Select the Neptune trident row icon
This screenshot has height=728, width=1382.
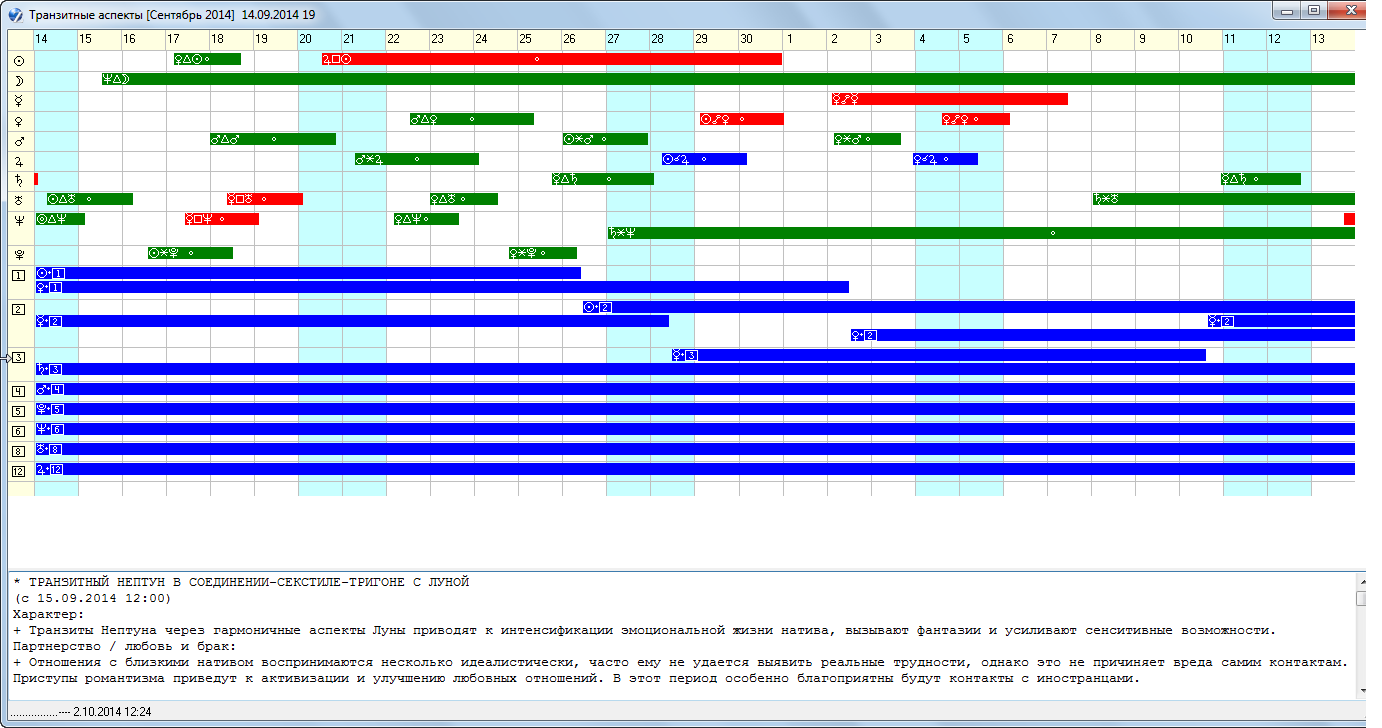pyautogui.click(x=18, y=220)
